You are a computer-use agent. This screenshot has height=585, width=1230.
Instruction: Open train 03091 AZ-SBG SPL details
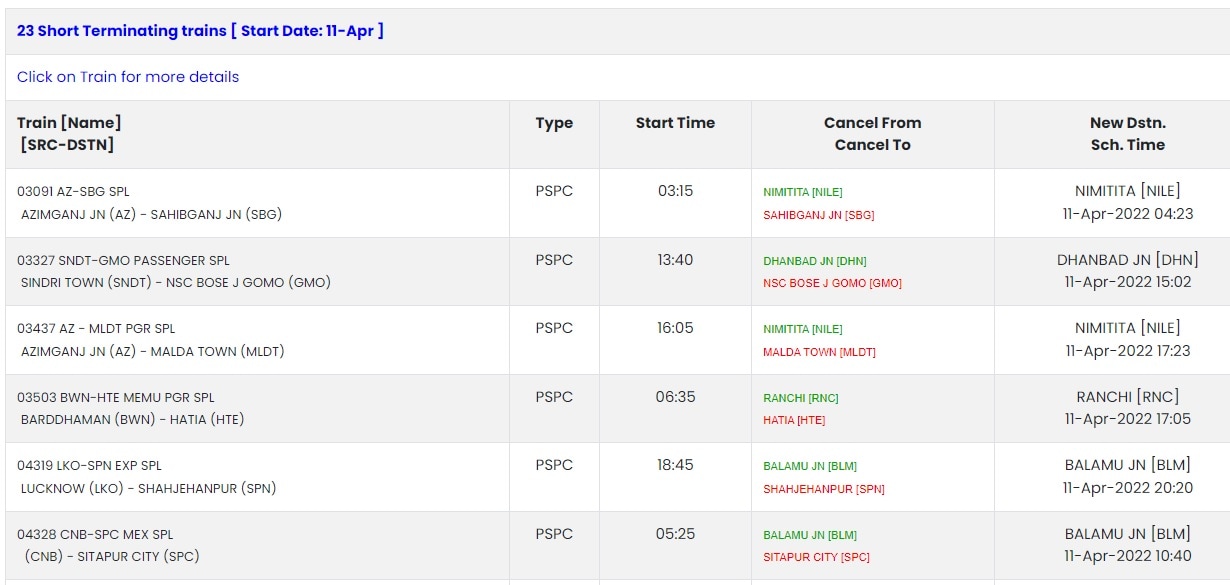73,191
